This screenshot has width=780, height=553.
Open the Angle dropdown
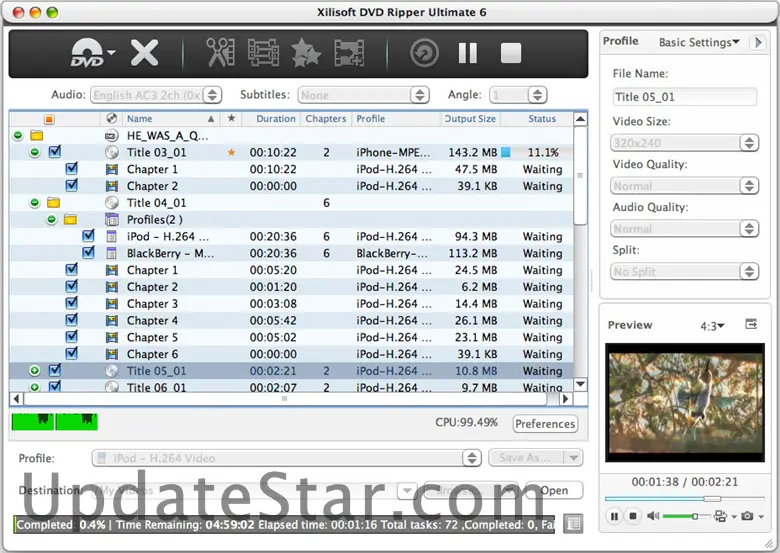[518, 95]
